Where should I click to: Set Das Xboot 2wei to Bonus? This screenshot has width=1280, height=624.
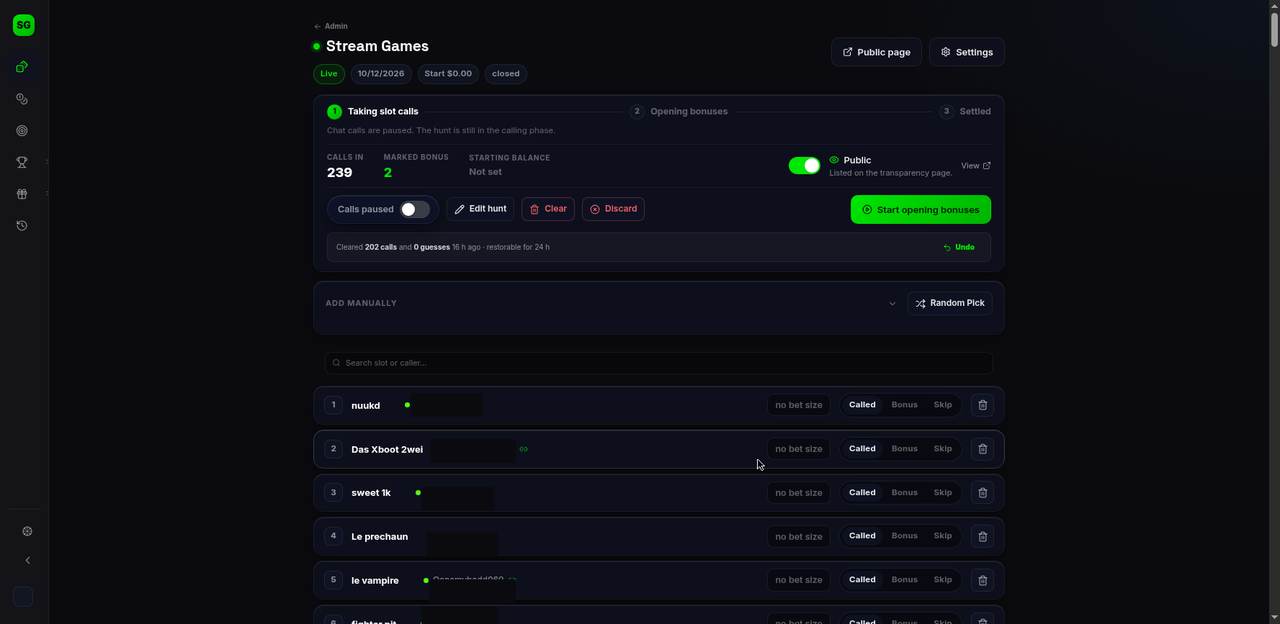tap(904, 449)
